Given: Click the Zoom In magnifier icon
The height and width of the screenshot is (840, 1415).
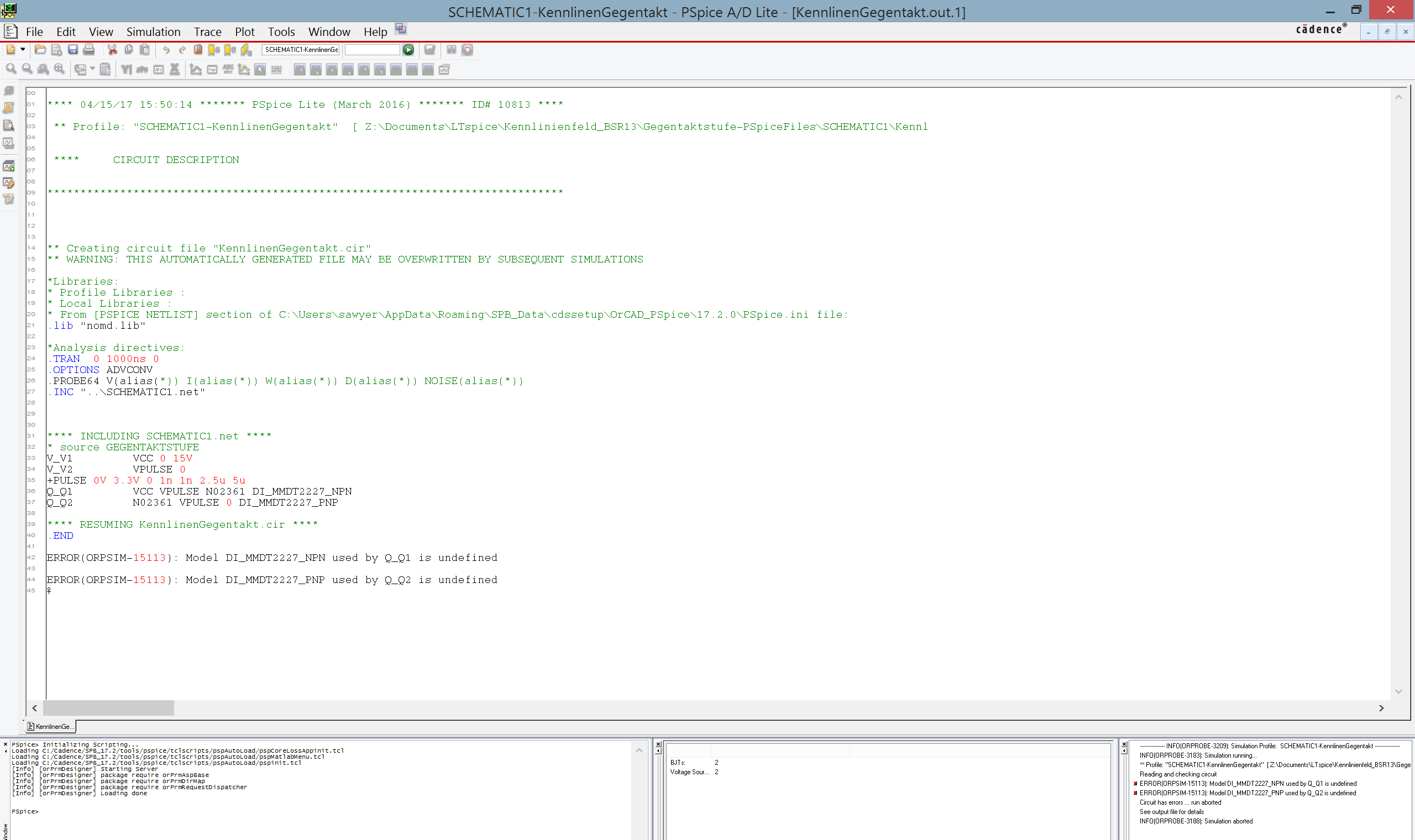Looking at the screenshot, I should (11, 69).
